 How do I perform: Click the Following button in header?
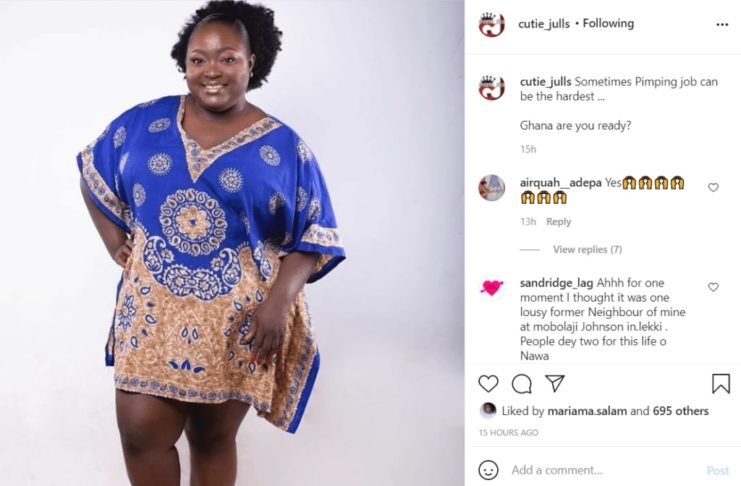coord(608,23)
